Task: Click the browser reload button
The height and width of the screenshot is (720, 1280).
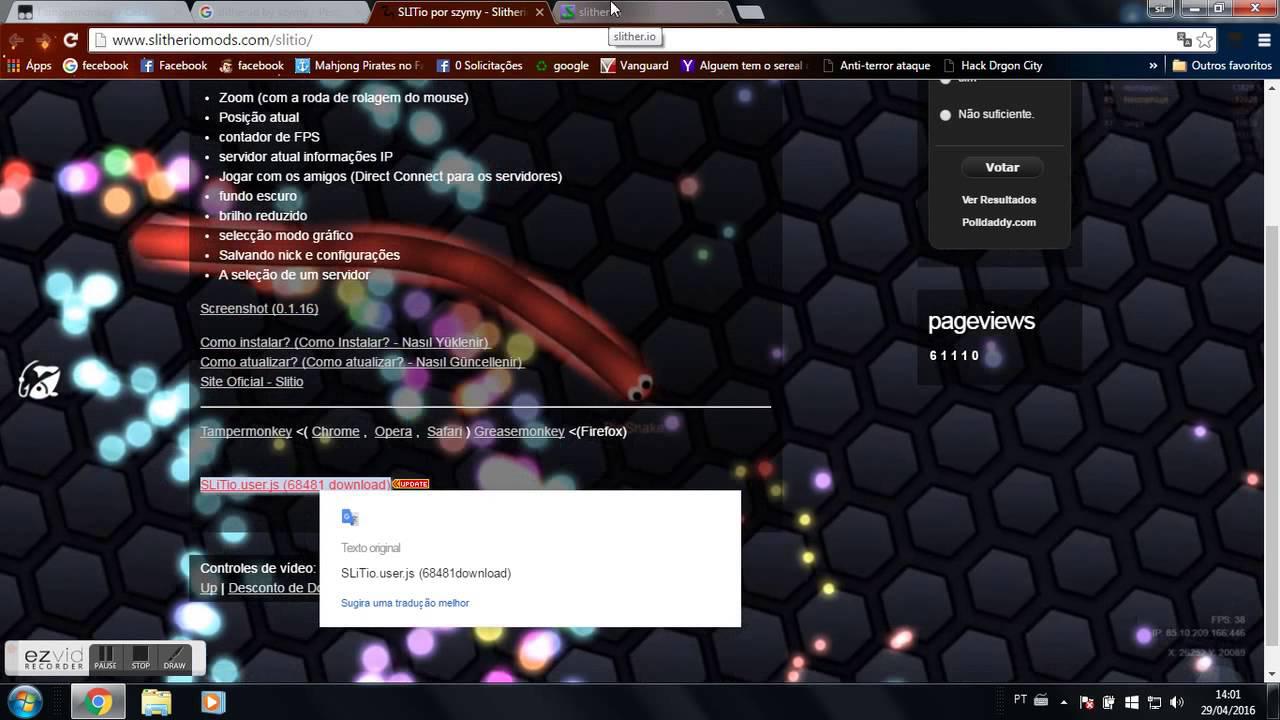Action: (x=70, y=40)
